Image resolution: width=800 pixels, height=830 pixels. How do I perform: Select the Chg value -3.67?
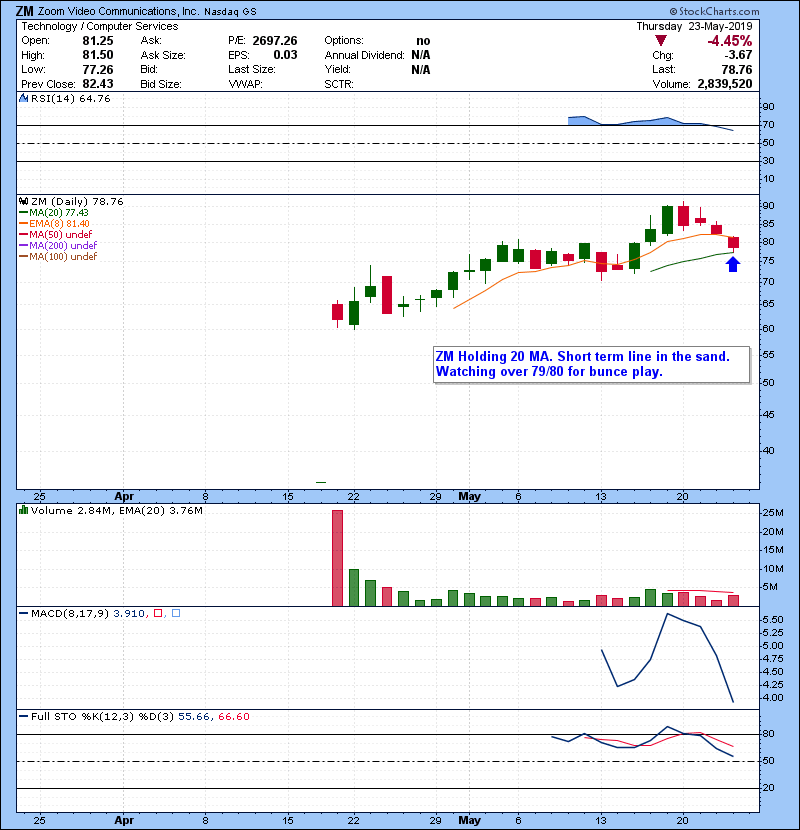(738, 55)
